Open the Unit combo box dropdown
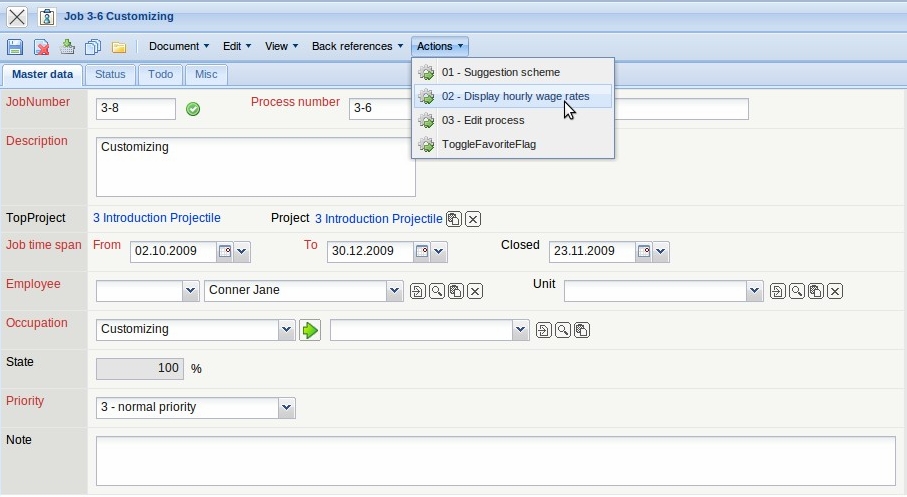This screenshot has height=497, width=907. pos(755,291)
